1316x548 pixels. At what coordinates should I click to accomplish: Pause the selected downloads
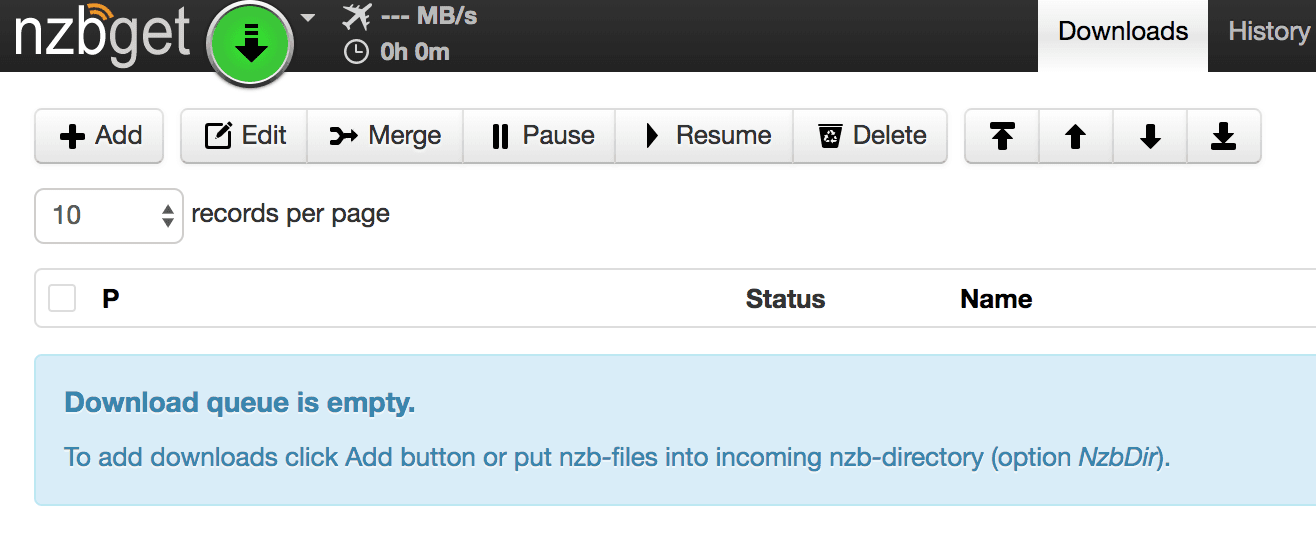[x=540, y=136]
